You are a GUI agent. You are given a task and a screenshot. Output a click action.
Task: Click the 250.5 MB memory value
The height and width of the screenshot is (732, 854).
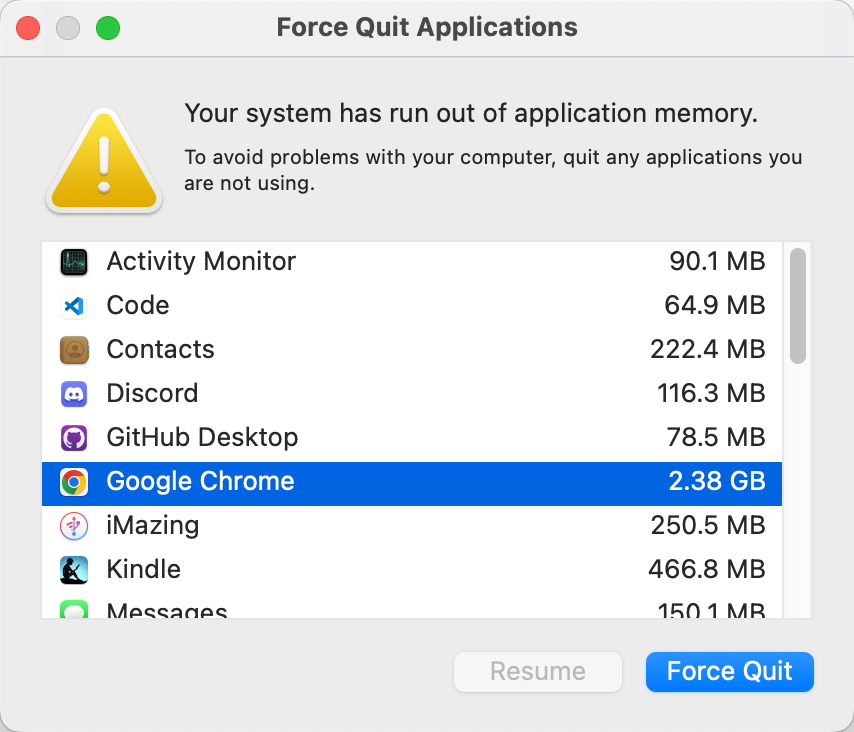(x=708, y=526)
